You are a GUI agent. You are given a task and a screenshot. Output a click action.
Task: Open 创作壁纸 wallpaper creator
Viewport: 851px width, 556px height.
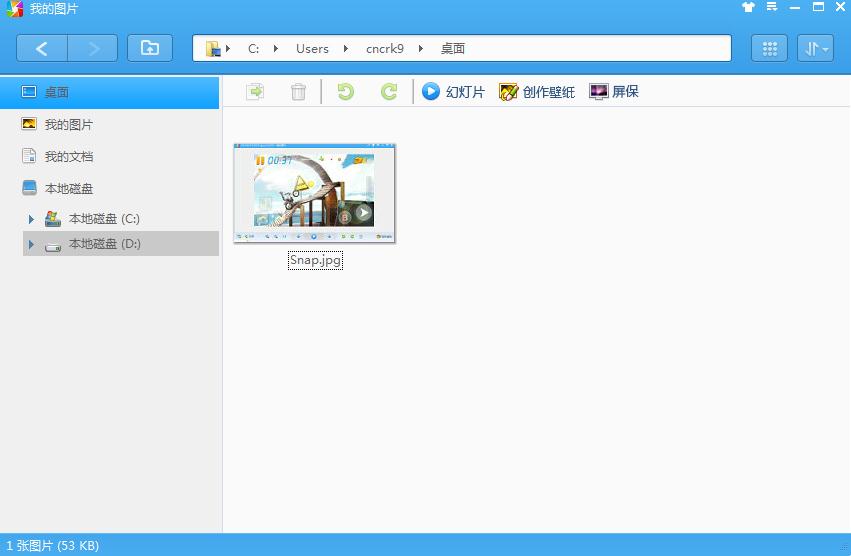(537, 92)
